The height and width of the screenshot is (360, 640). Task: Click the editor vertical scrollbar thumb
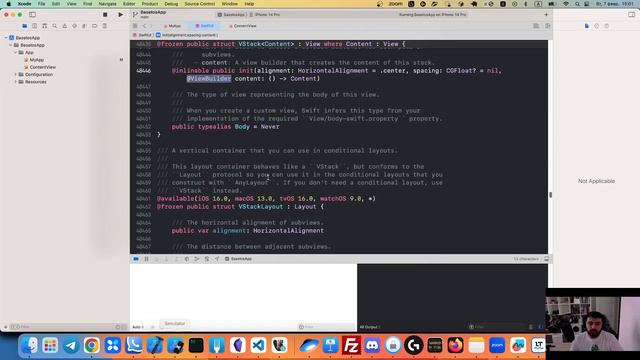pos(551,195)
